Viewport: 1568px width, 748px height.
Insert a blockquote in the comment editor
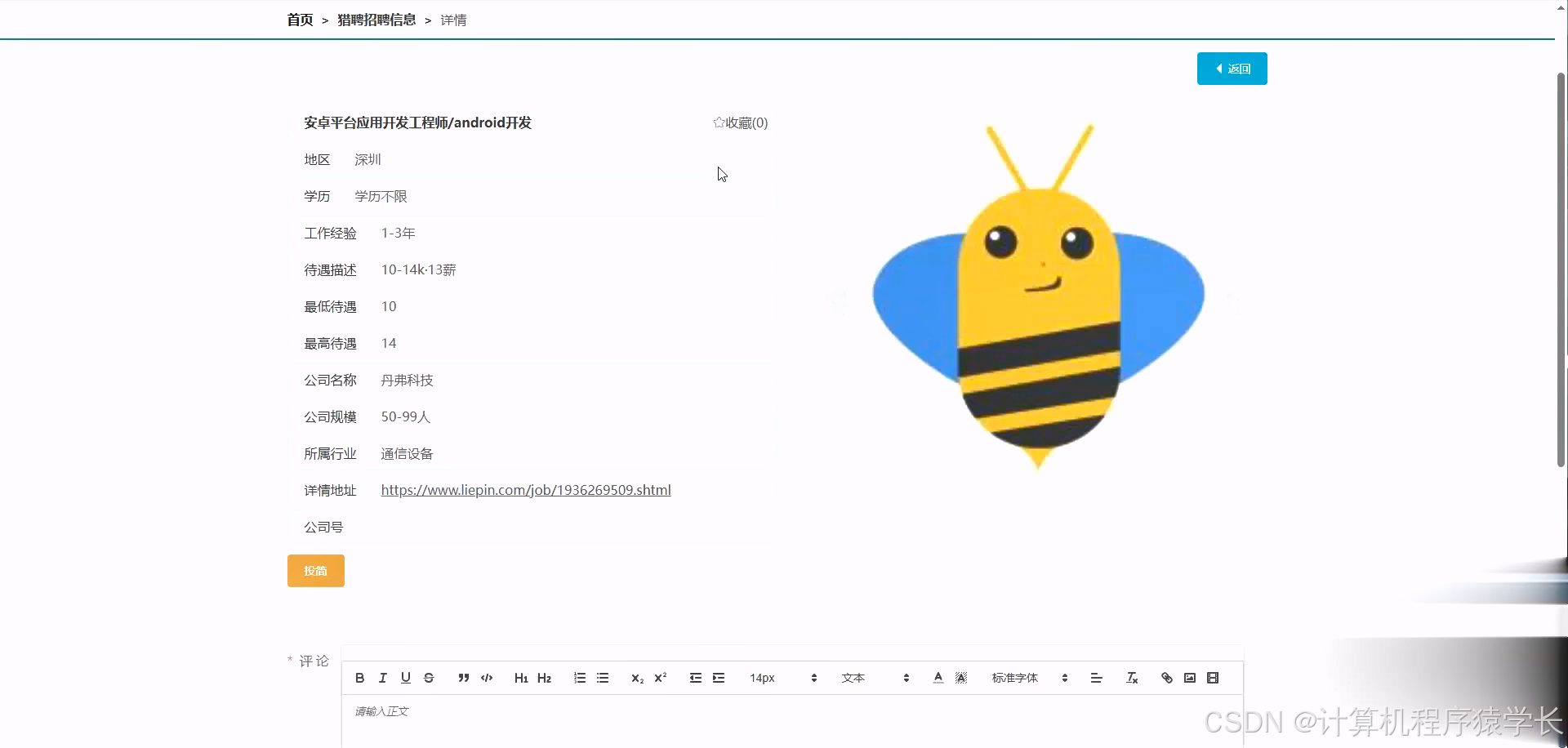click(x=463, y=678)
